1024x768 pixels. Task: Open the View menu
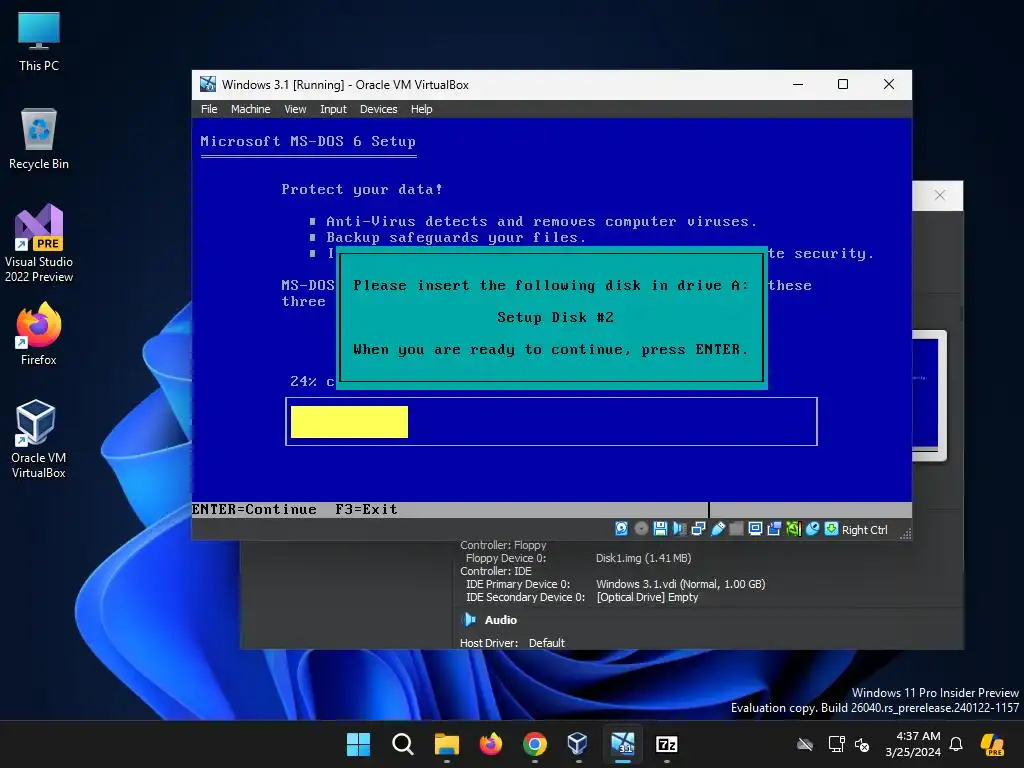click(295, 109)
